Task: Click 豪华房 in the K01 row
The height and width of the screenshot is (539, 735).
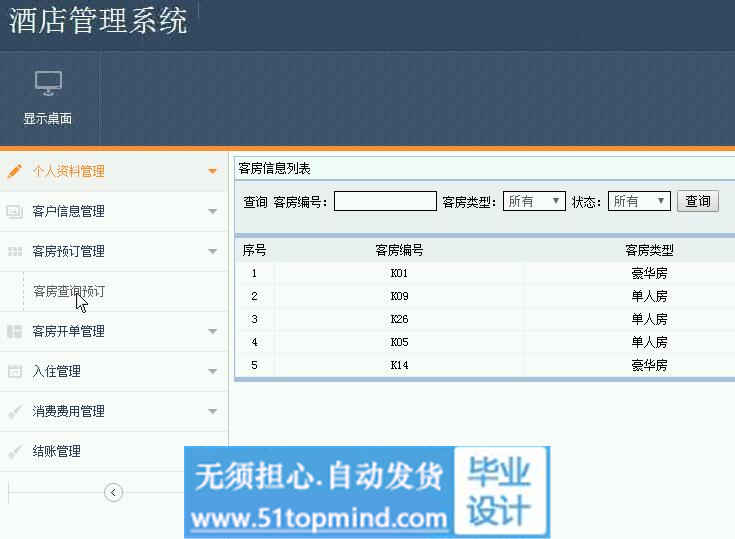Action: [649, 273]
